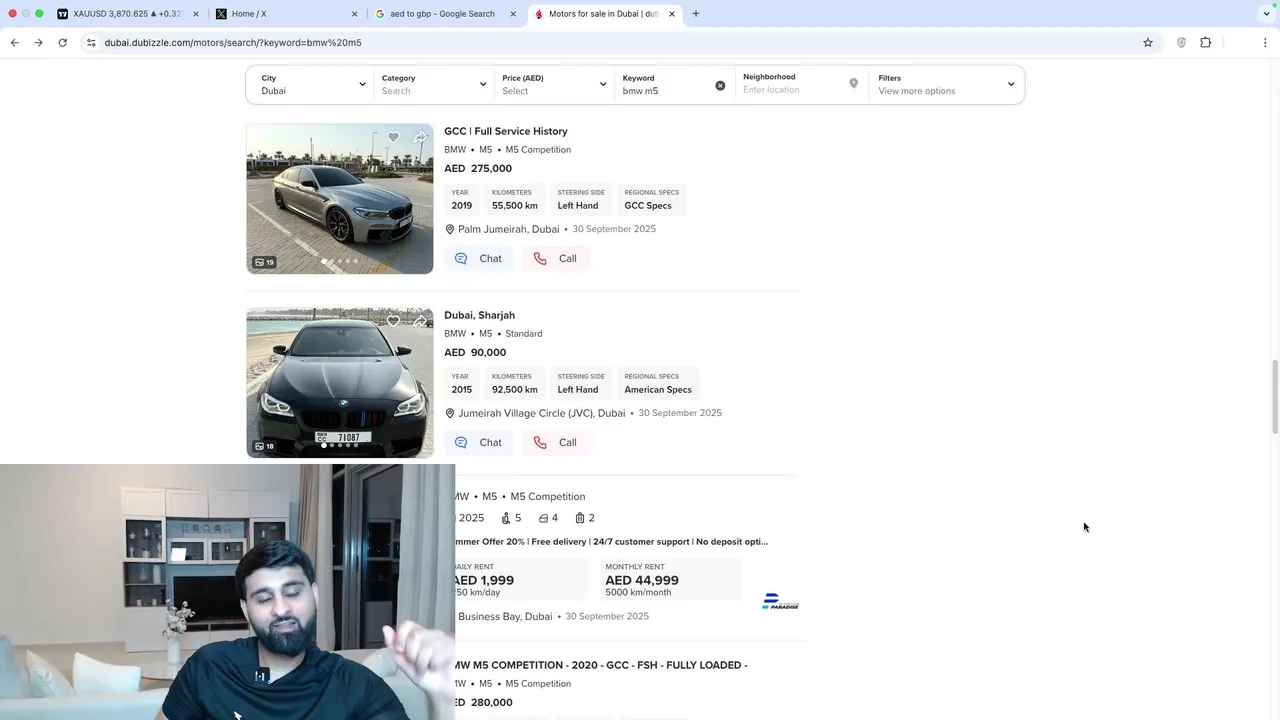
Task: Click the '92,500 km' value
Action: [x=515, y=389]
